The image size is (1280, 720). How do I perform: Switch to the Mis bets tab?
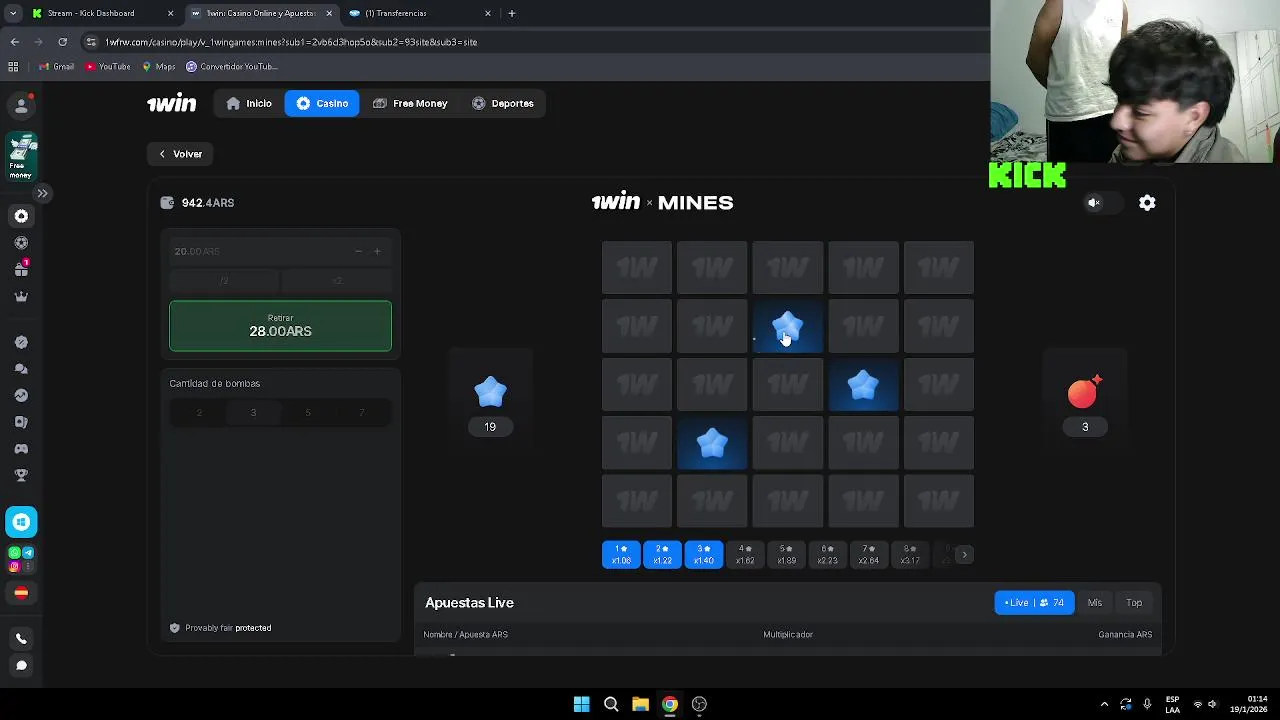click(x=1095, y=603)
